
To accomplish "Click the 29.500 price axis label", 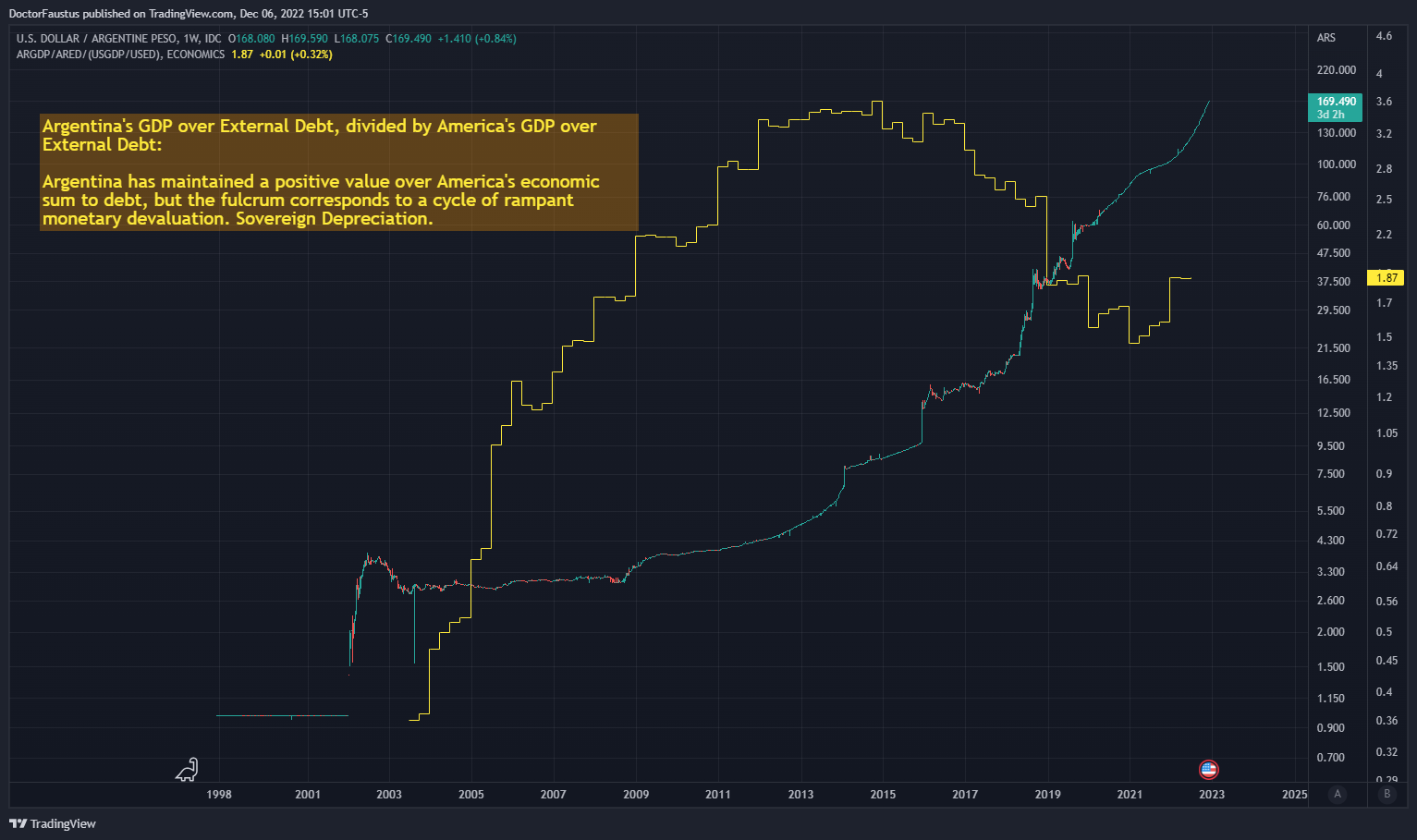I will pyautogui.click(x=1334, y=310).
